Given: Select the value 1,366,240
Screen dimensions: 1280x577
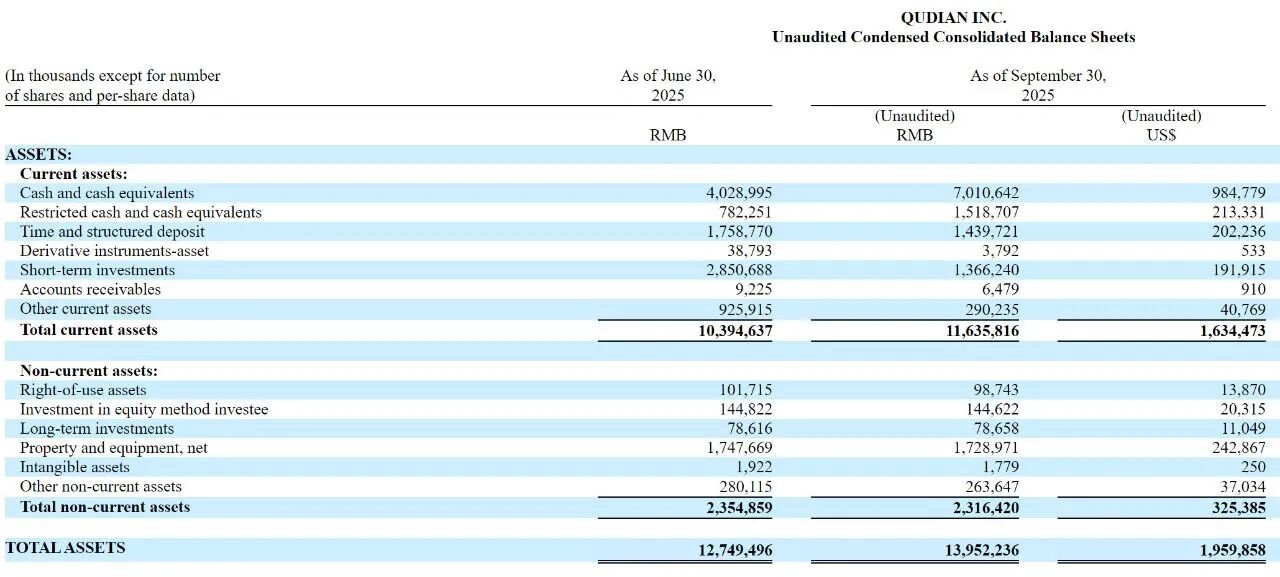Looking at the screenshot, I should pyautogui.click(x=986, y=270).
